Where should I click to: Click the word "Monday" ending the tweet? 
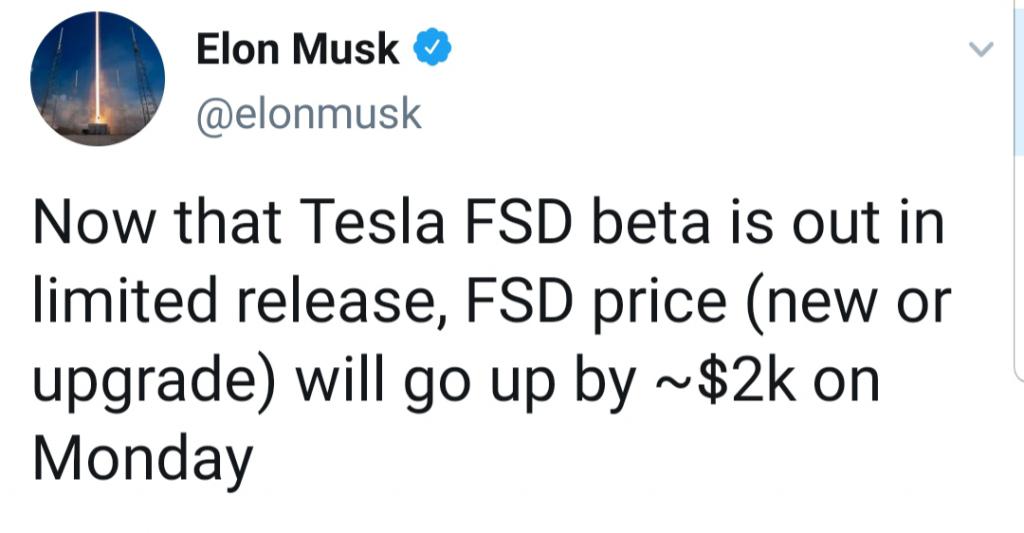pos(142,460)
